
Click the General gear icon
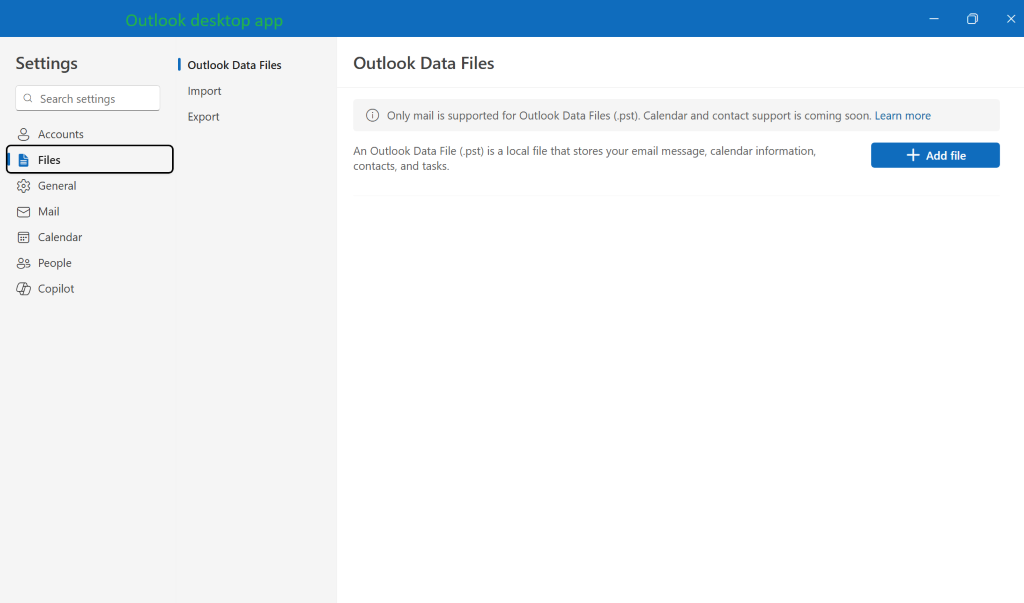point(24,186)
